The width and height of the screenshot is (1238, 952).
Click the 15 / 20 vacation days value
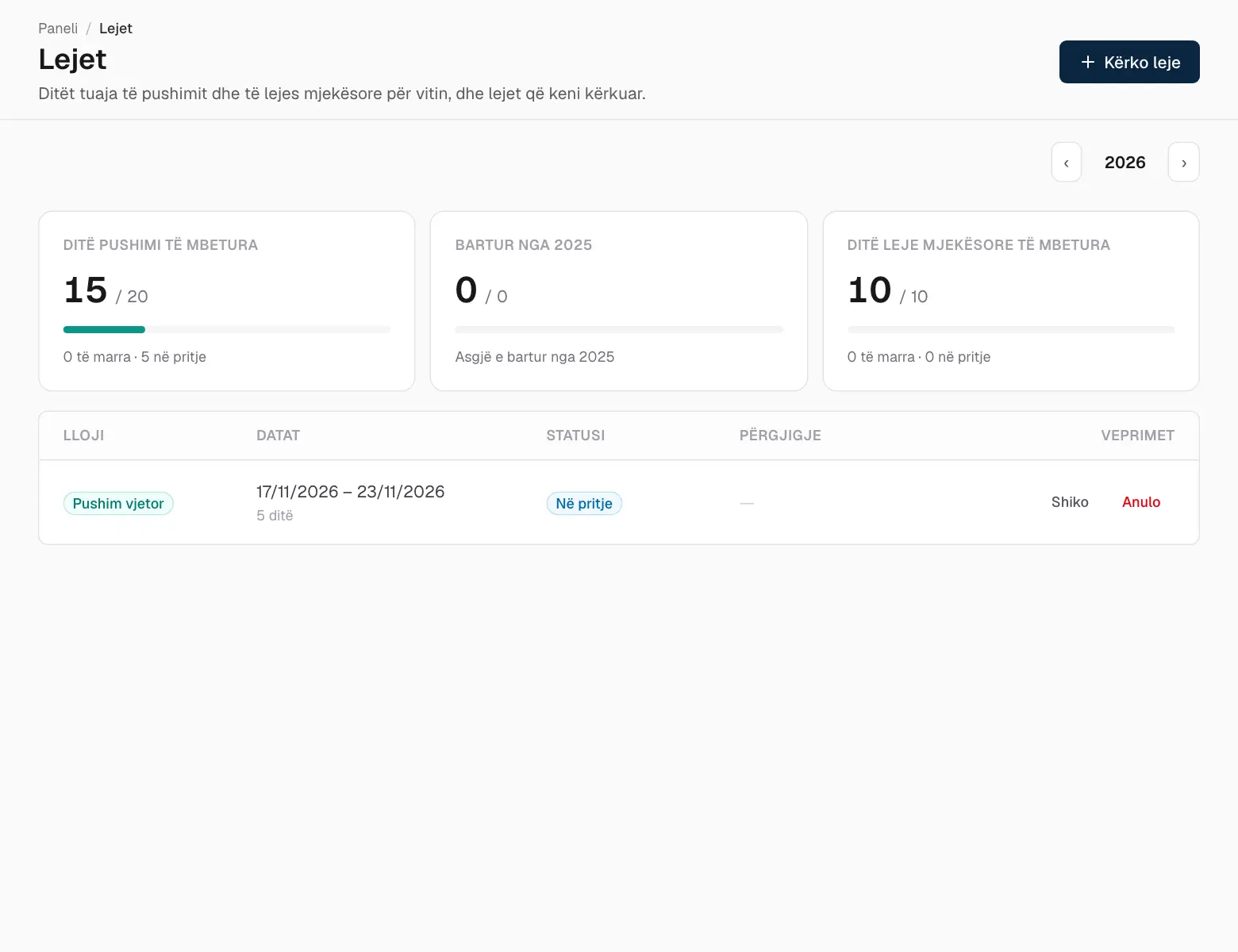click(x=106, y=290)
